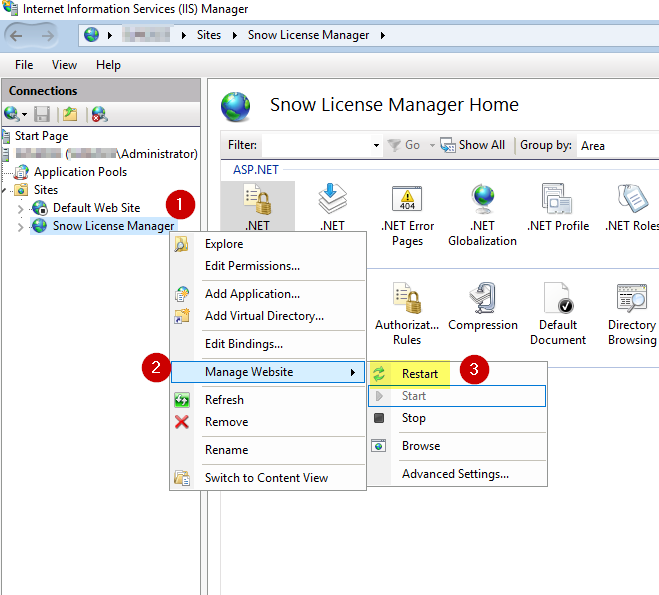Click the Forward navigation arrow
659x595 pixels.
pyautogui.click(x=48, y=36)
